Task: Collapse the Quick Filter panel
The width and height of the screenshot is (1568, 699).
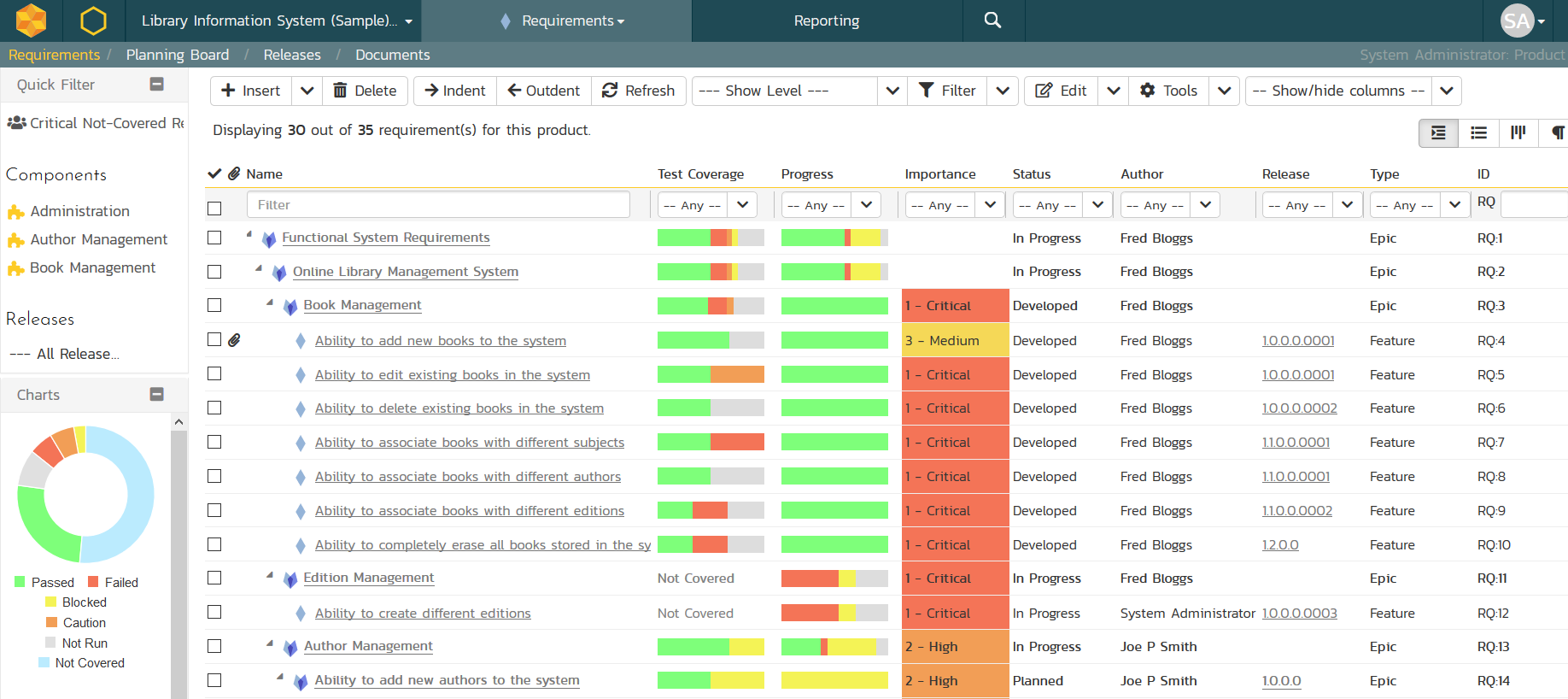Action: (x=156, y=84)
